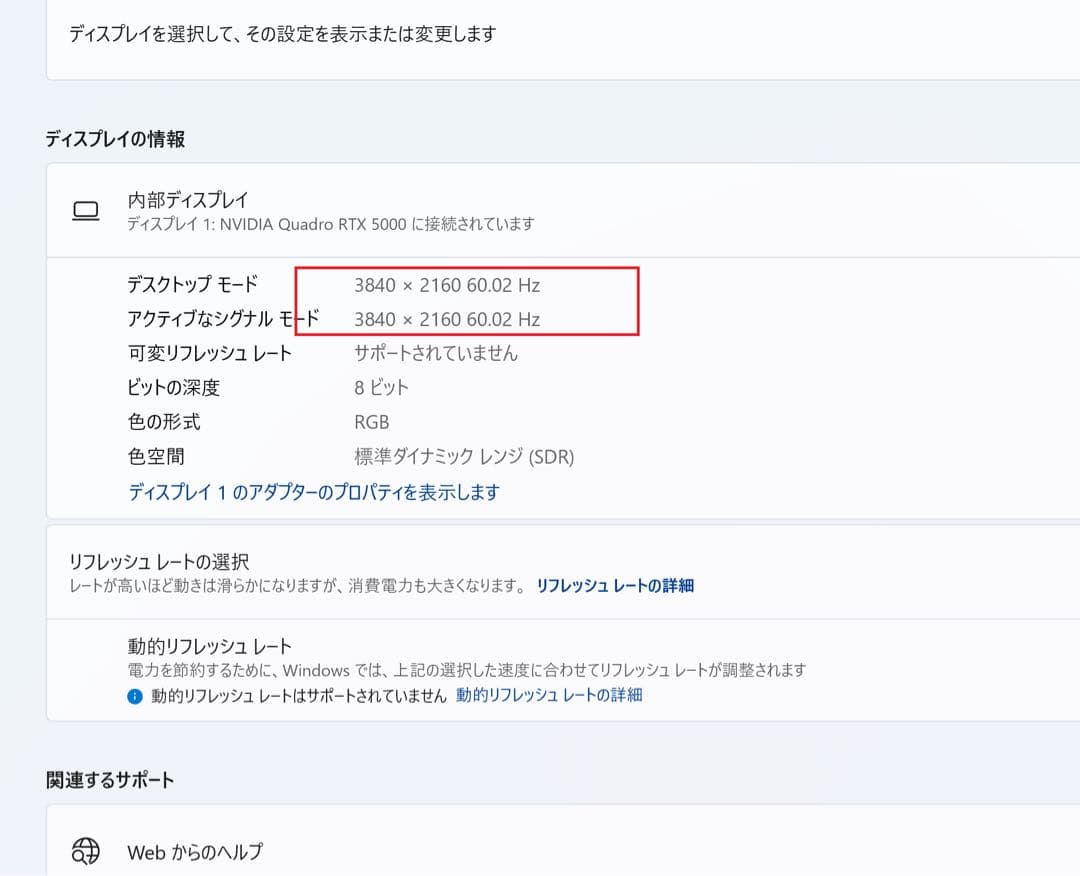Viewport: 1080px width, 876px height.
Task: Click the デスクトップ モード resolution value
Action: [x=448, y=285]
